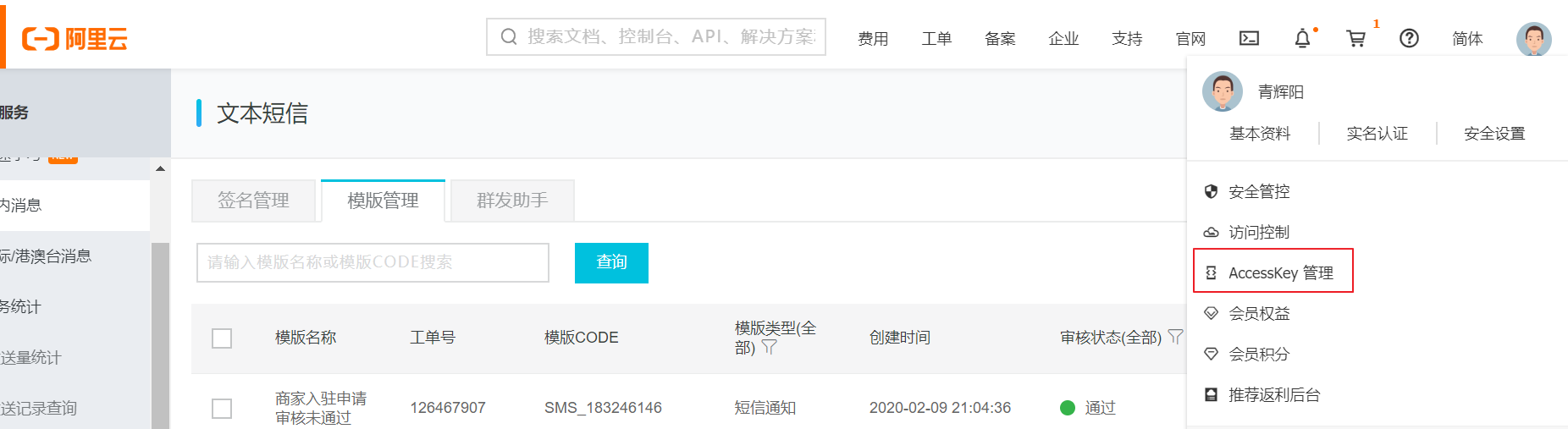Click the 查询 button
1568x429 pixels.
coord(611,262)
